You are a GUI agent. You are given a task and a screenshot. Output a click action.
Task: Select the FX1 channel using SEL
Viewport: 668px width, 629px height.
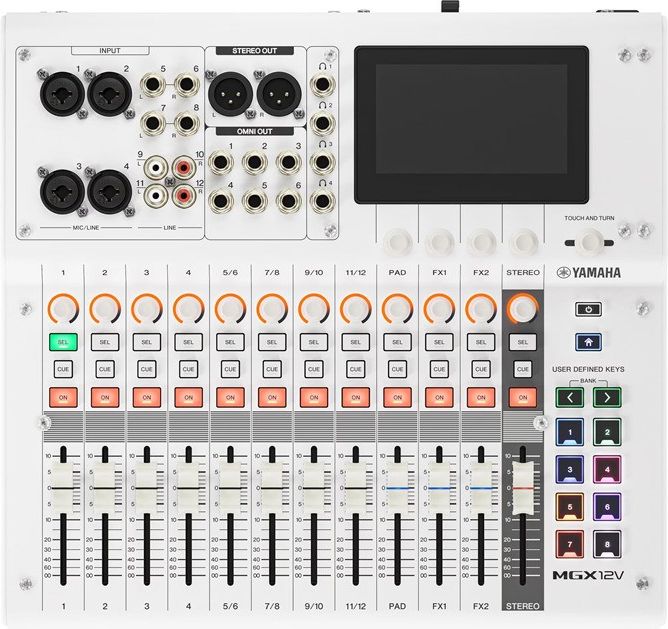point(438,342)
